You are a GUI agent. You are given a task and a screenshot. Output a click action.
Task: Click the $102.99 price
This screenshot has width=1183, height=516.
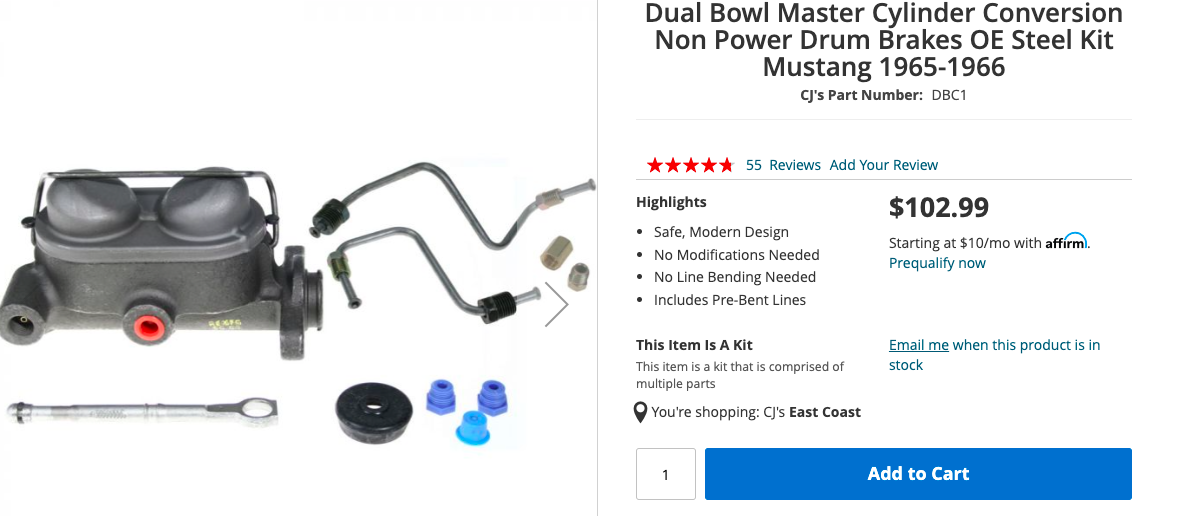(939, 207)
